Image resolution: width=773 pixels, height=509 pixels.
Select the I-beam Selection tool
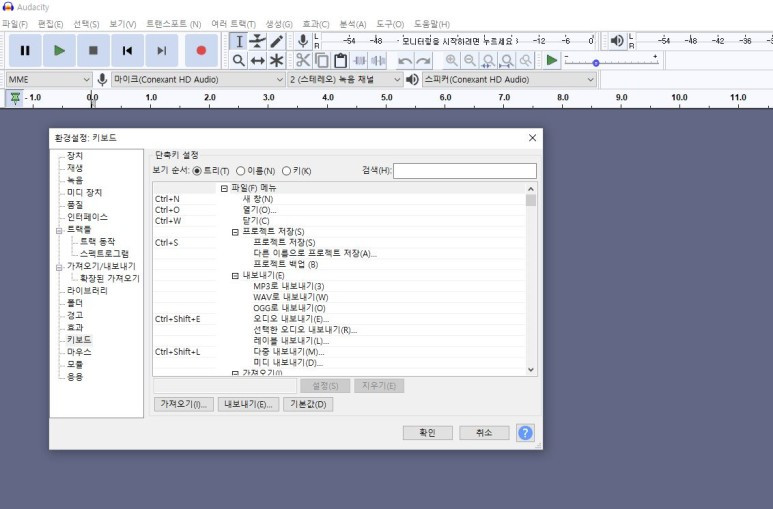239,41
